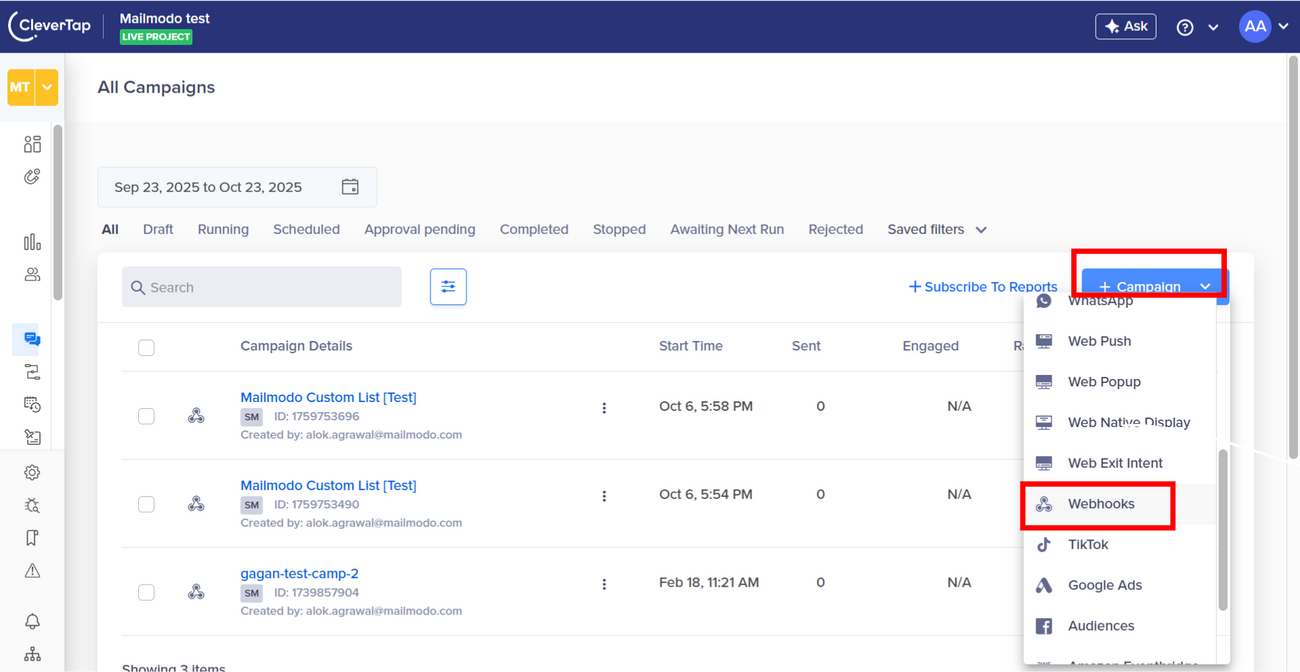Image resolution: width=1300 pixels, height=672 pixels.
Task: Check the first Mailmodo Custom List row
Action: 146,416
